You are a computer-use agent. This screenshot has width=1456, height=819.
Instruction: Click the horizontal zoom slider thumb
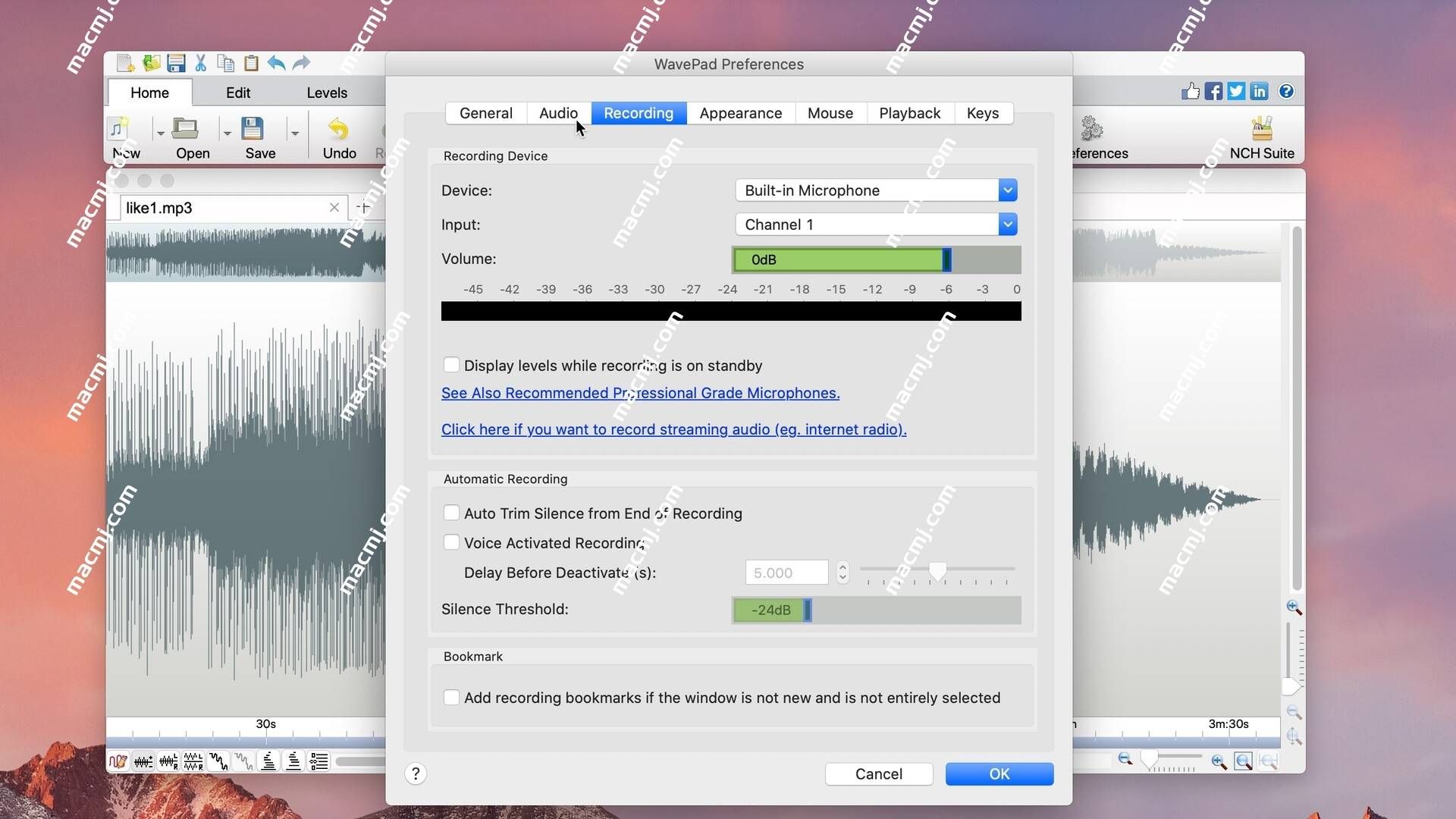tap(1150, 760)
